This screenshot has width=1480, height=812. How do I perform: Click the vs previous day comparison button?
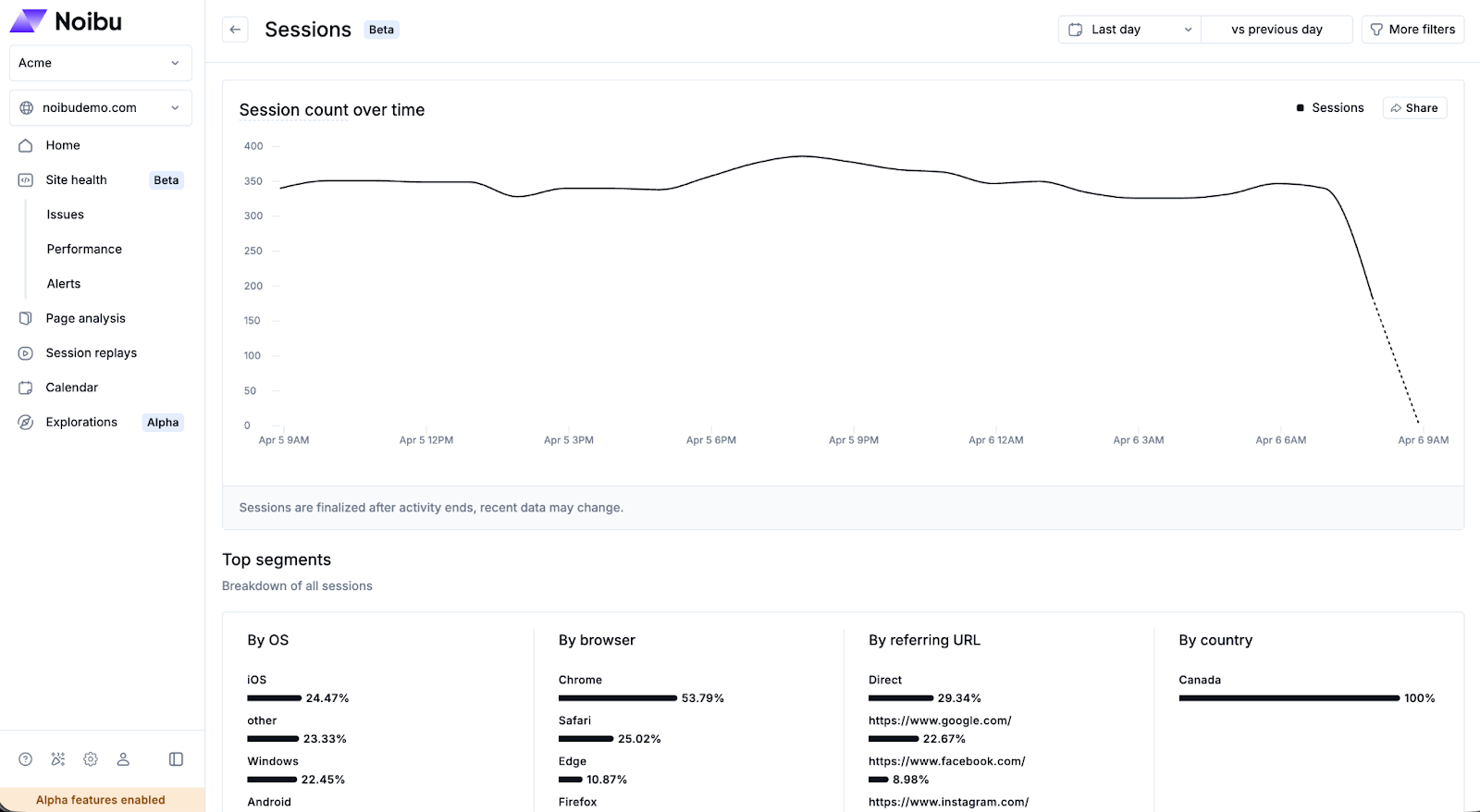(x=1276, y=30)
